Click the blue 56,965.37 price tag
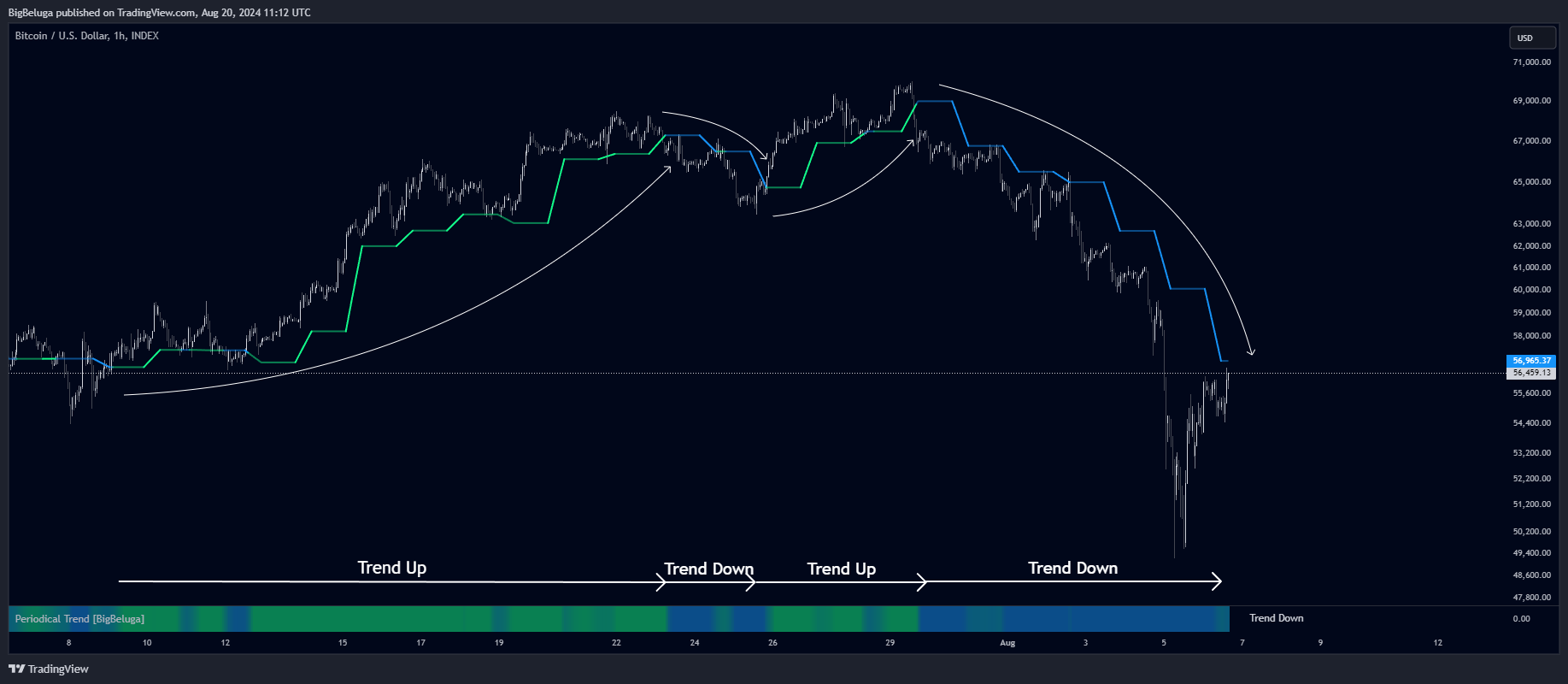Screen dimensions: 1568x684 point(1530,361)
